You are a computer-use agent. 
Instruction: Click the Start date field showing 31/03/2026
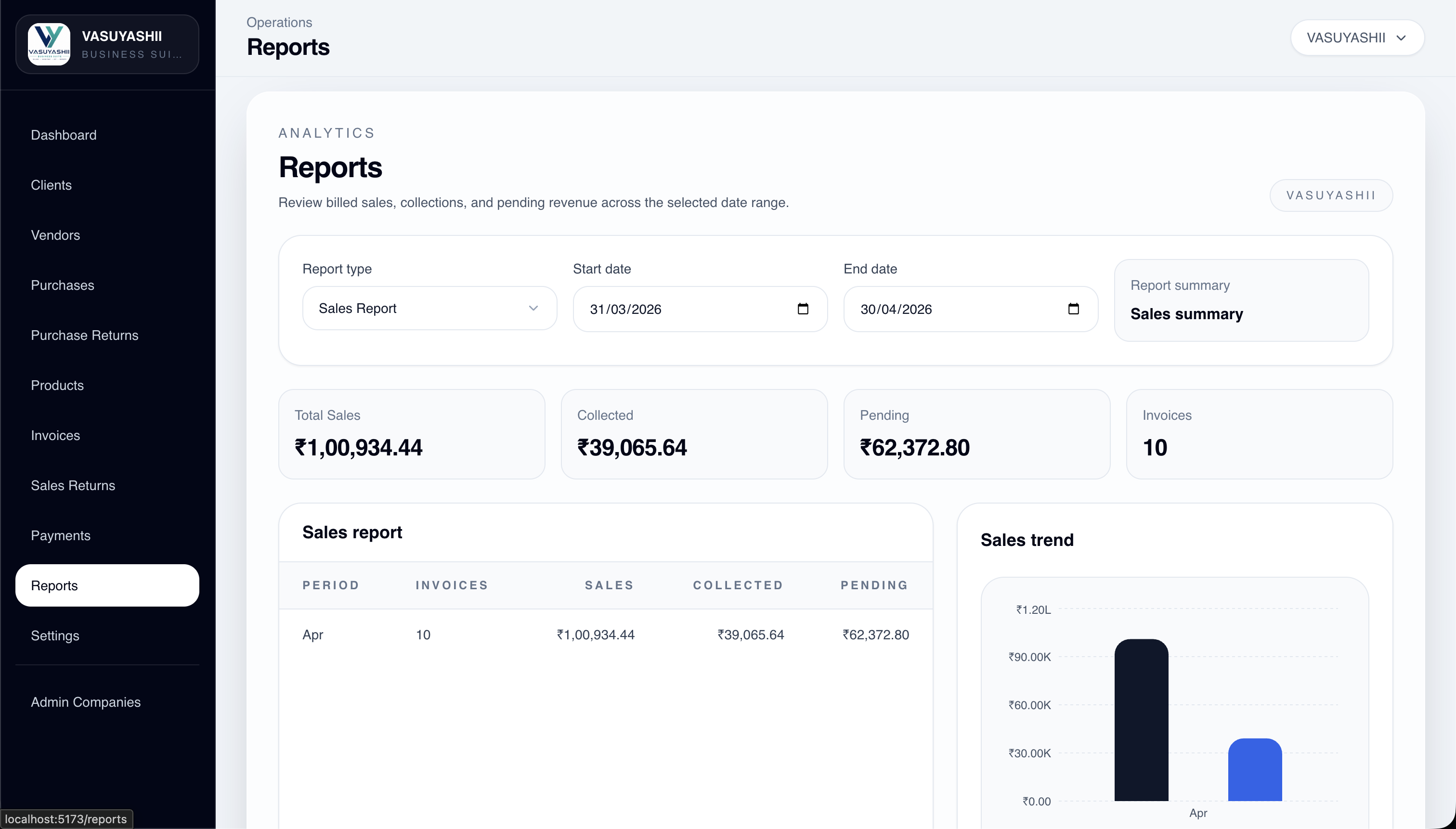[700, 309]
